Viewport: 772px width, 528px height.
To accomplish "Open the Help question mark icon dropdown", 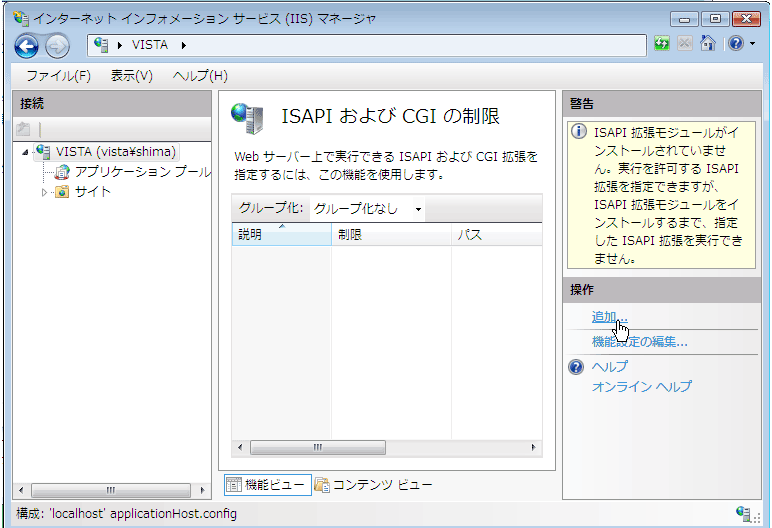I will click(737, 44).
